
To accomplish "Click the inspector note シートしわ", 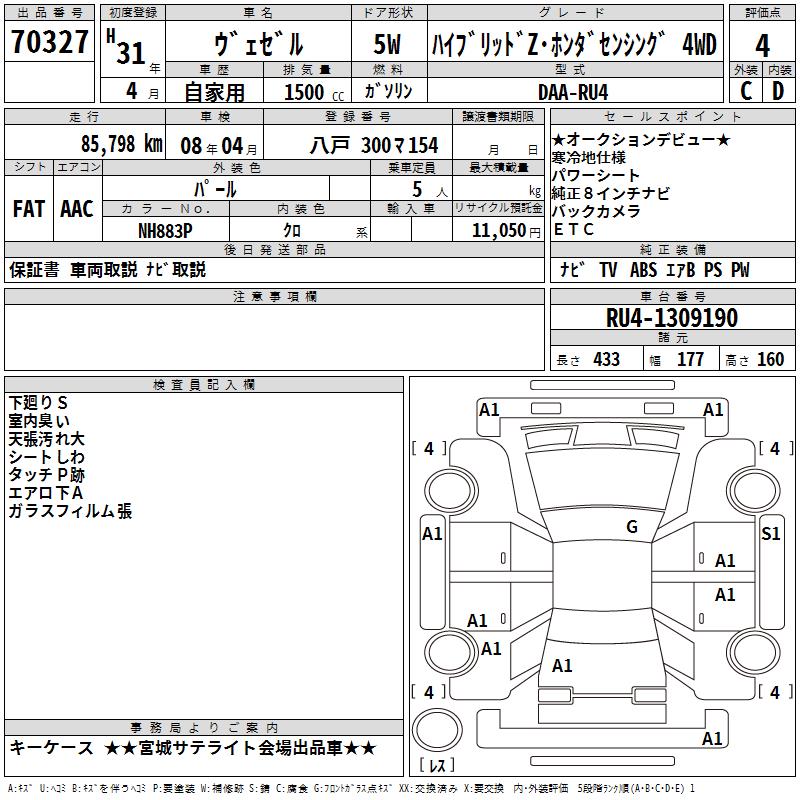I will tap(46, 457).
